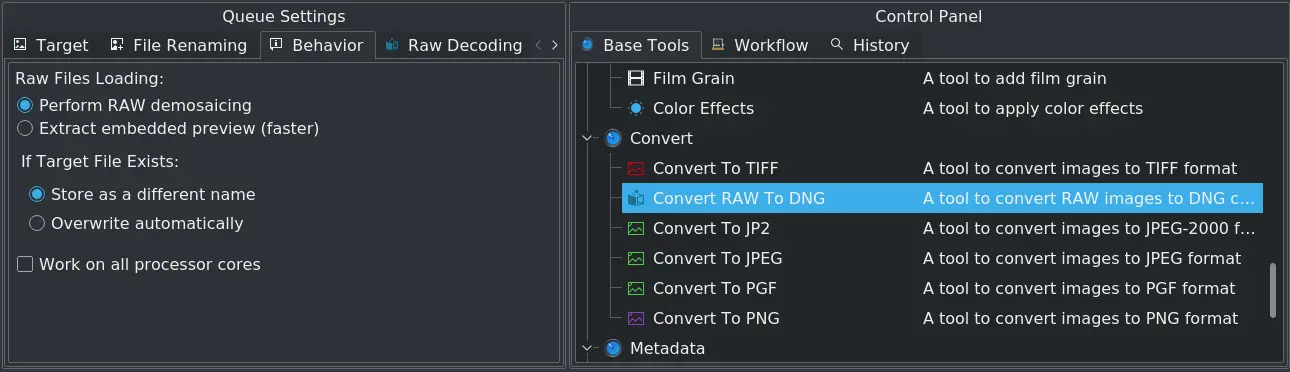Click the Convert To TIFF icon
This screenshot has width=1290, height=372.
tap(636, 168)
